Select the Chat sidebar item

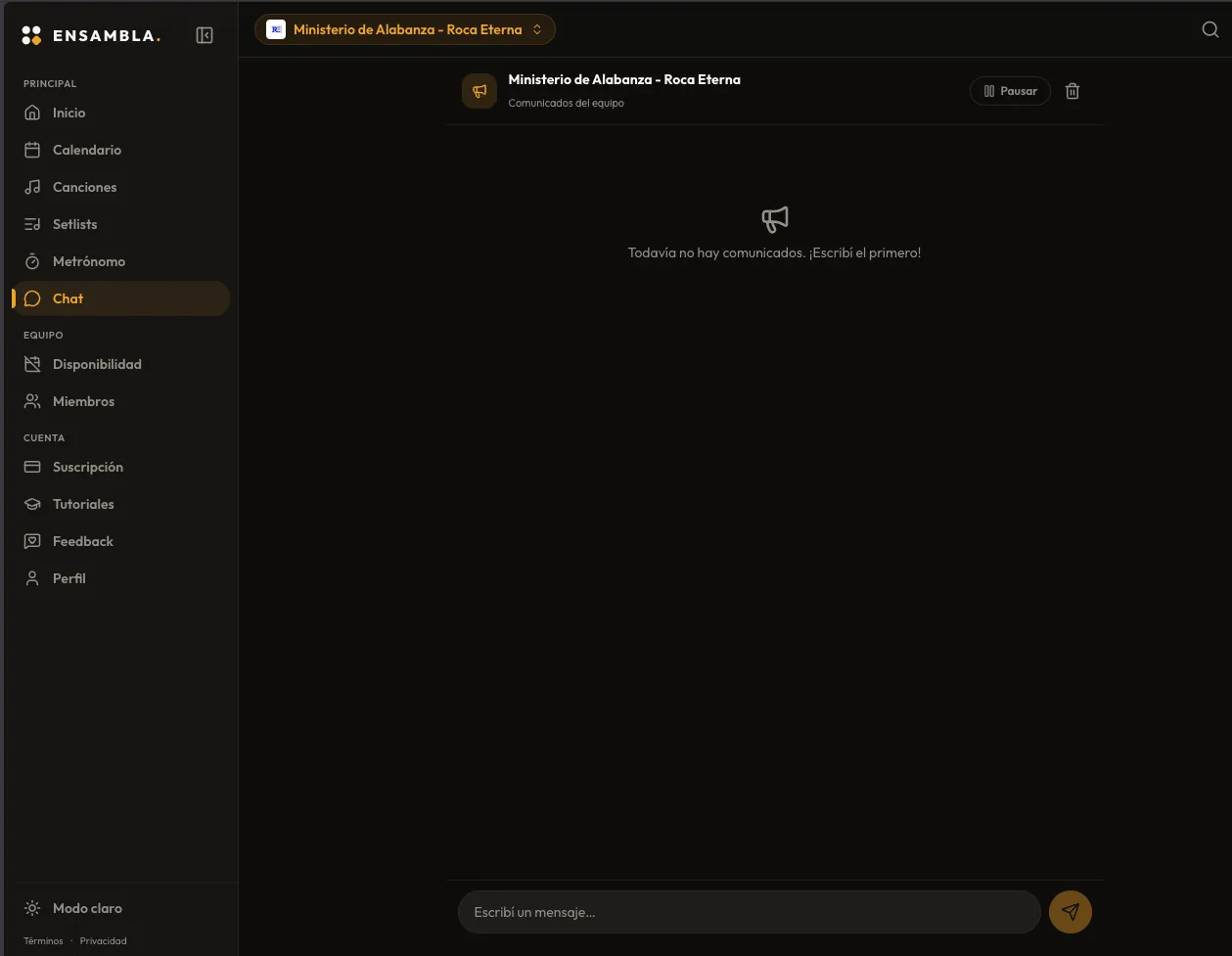120,298
